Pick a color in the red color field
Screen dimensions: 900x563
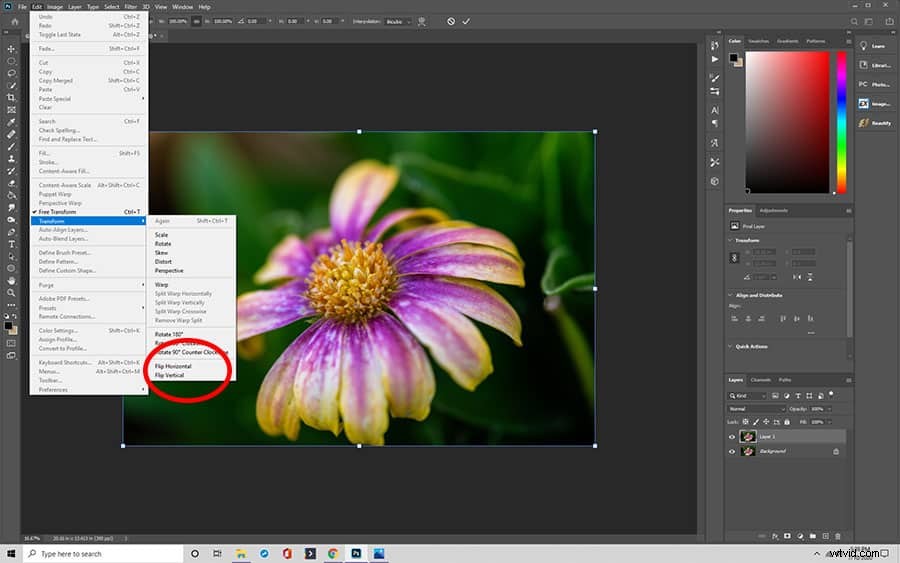787,122
